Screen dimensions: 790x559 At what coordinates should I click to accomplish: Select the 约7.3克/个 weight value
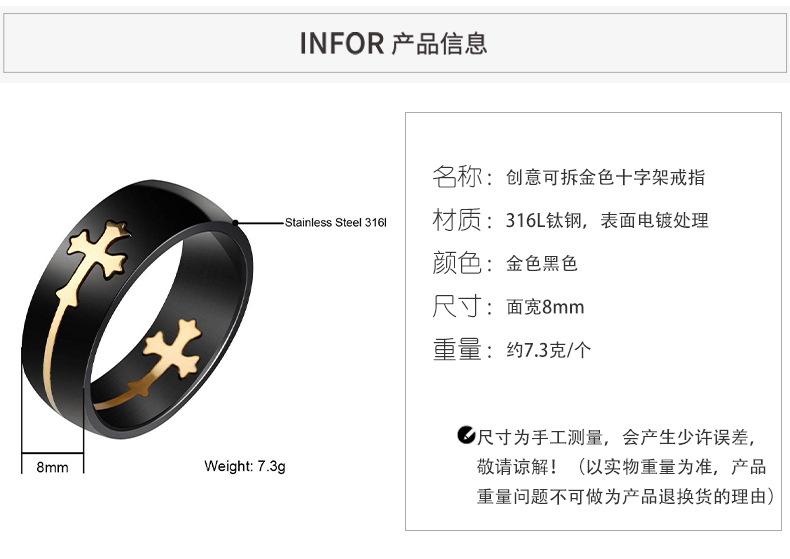pyautogui.click(x=548, y=350)
